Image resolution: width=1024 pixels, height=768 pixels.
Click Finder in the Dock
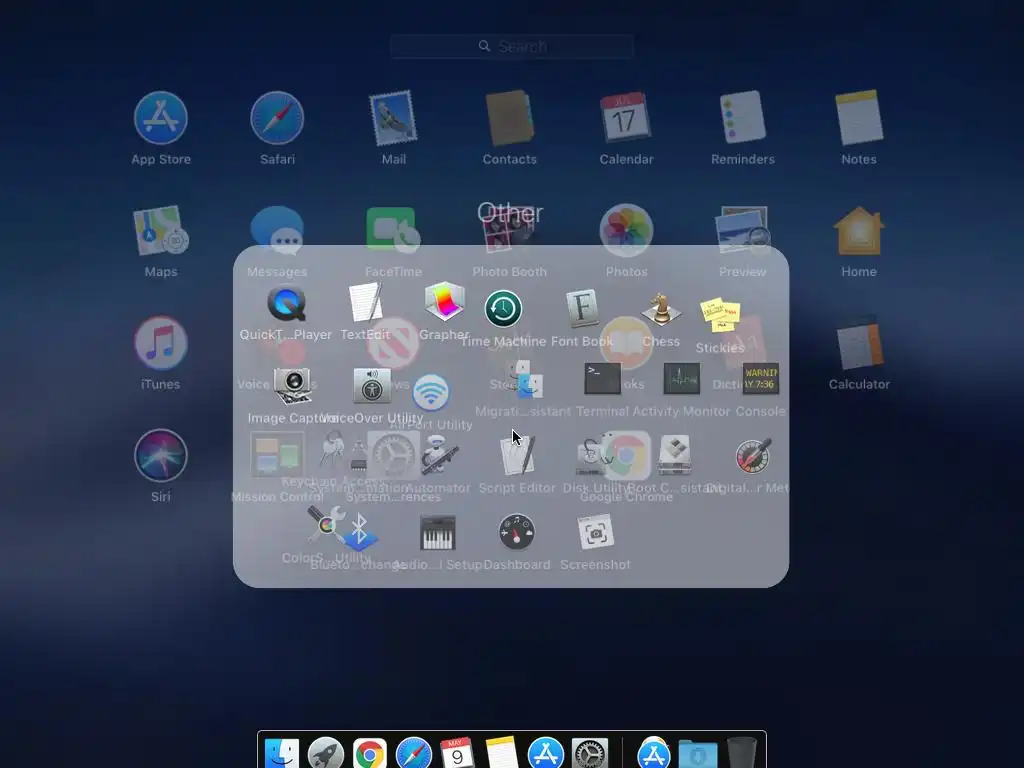(x=281, y=755)
